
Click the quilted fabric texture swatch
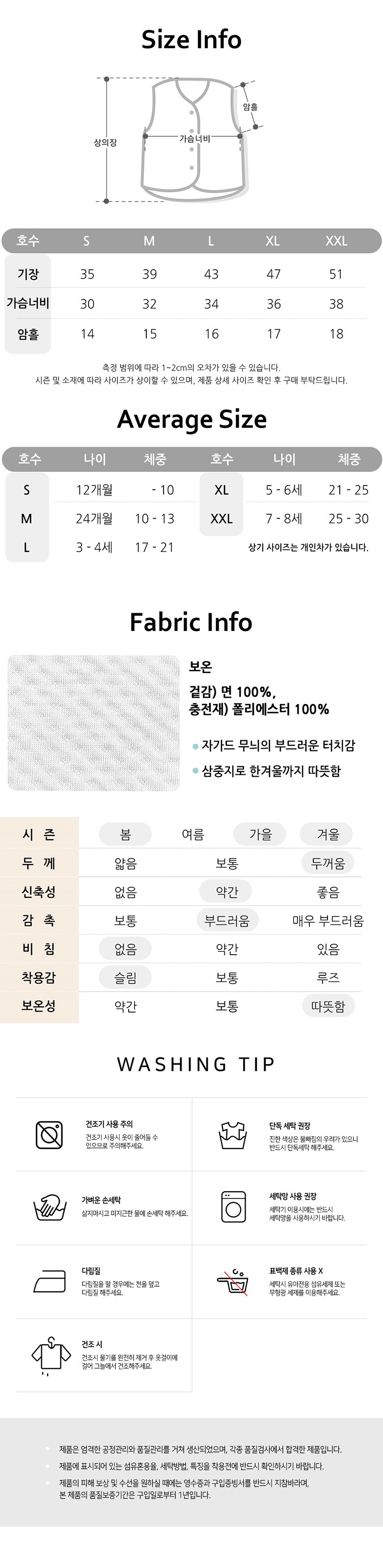[94, 723]
